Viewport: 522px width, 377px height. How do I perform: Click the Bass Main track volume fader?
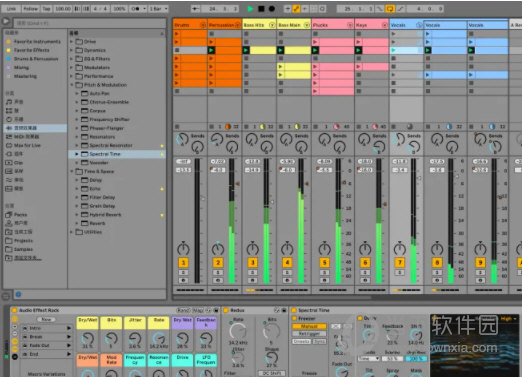point(307,184)
